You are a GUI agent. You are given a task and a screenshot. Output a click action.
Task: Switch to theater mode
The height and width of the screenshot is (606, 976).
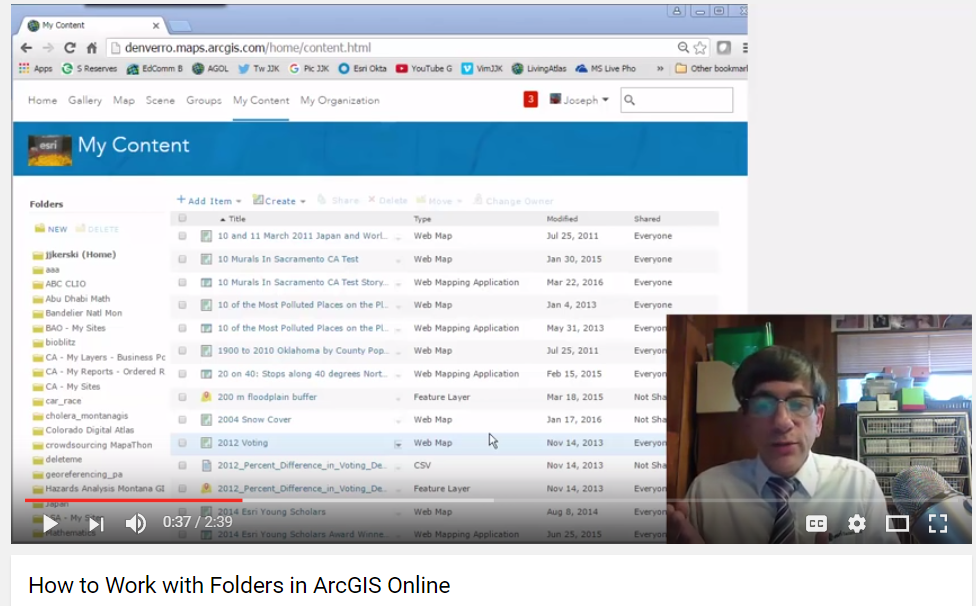tap(897, 524)
